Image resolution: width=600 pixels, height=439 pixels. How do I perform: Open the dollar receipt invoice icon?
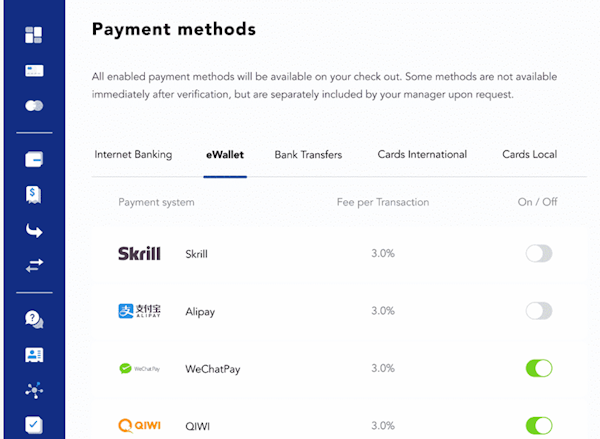click(33, 195)
